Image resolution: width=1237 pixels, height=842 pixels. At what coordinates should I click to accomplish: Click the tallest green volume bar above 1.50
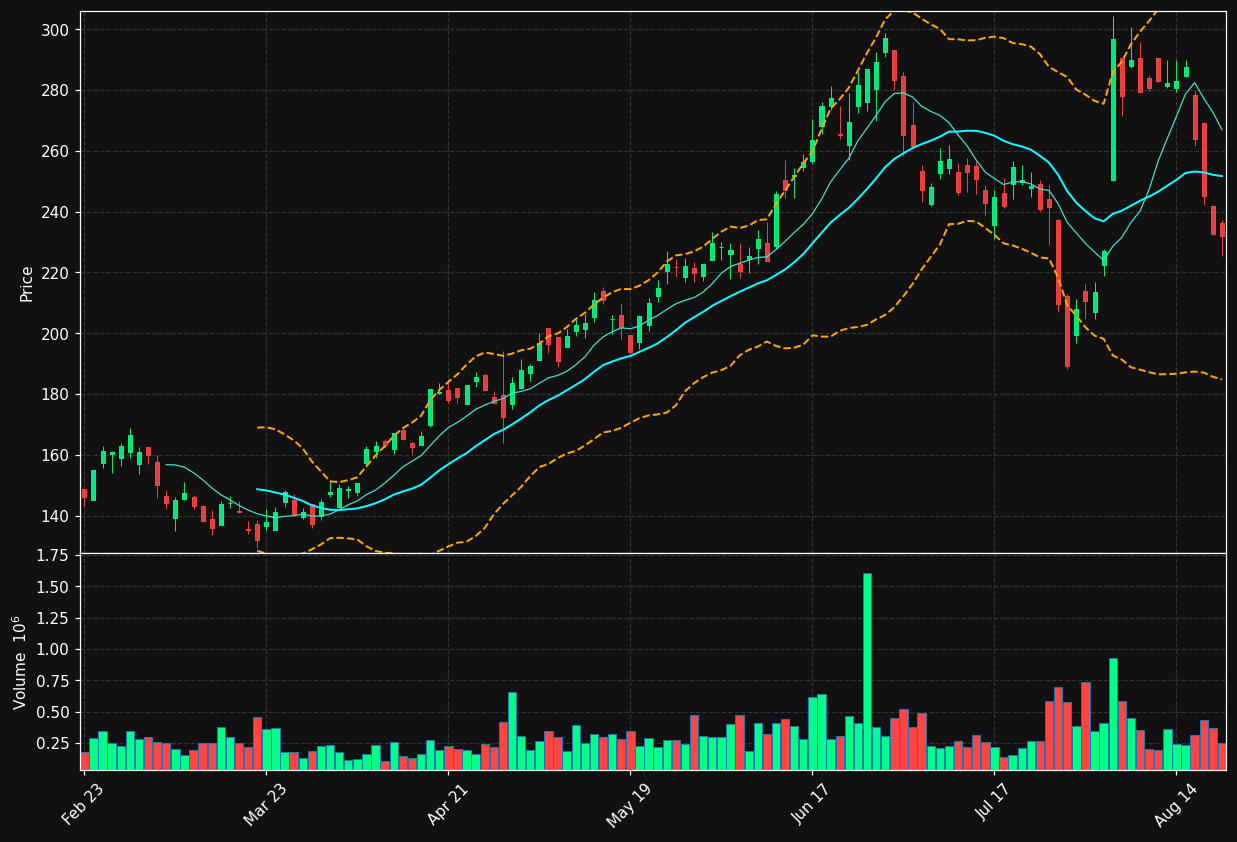867,671
